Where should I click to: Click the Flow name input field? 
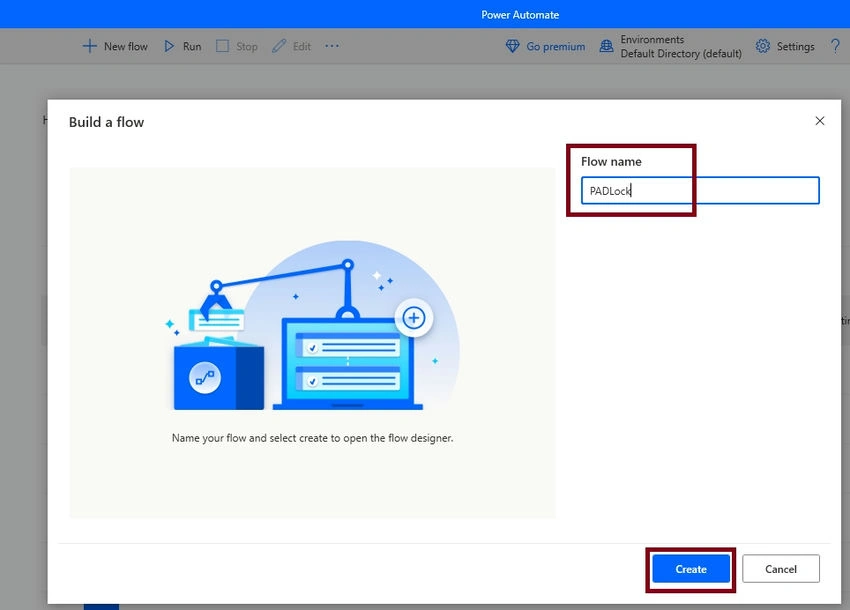tap(700, 190)
